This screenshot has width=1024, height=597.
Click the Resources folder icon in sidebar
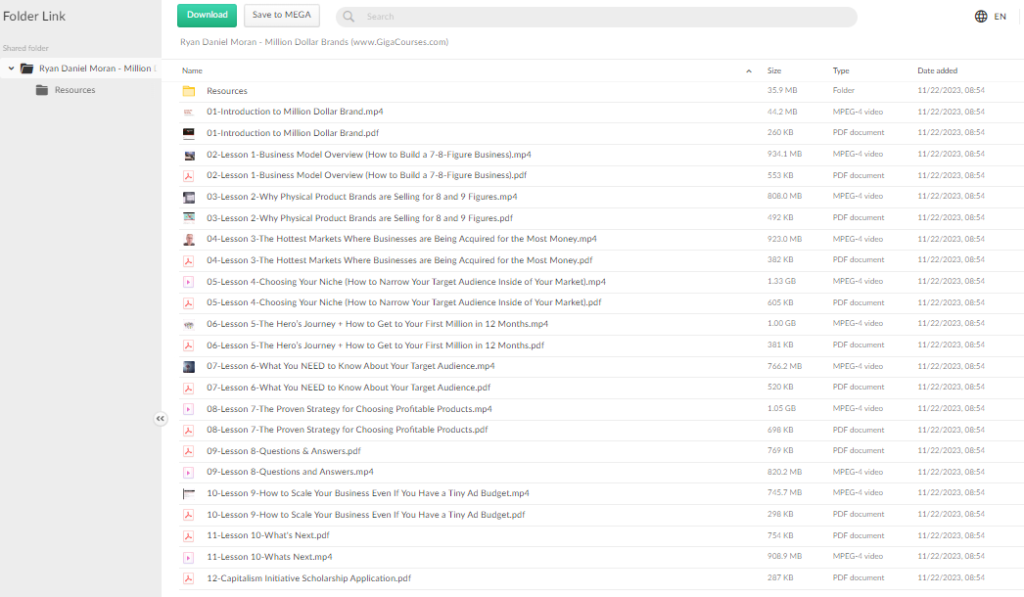tap(42, 90)
